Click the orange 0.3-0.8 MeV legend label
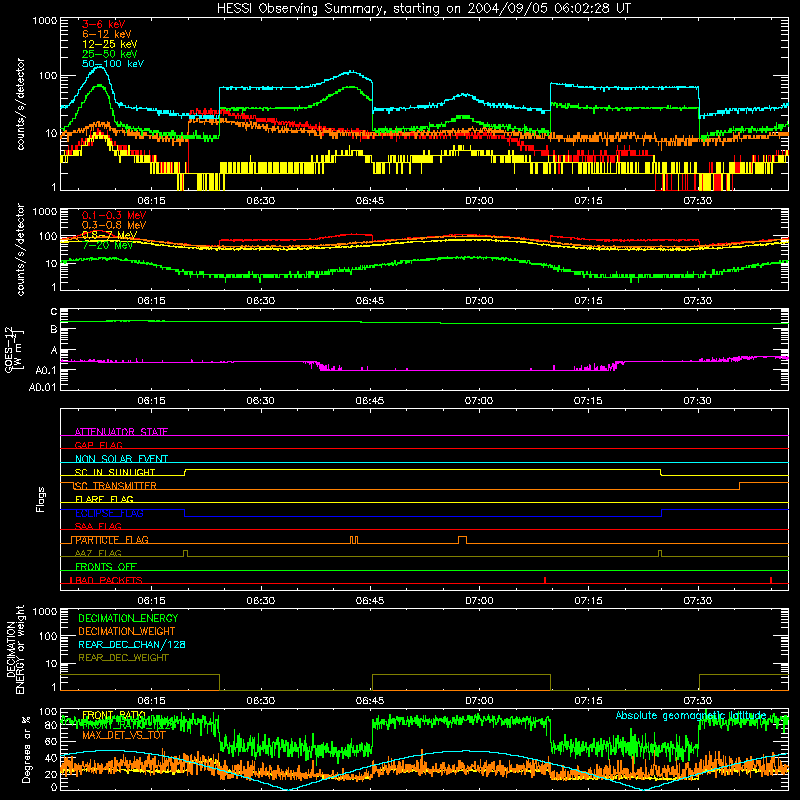This screenshot has width=800, height=800. [x=114, y=225]
